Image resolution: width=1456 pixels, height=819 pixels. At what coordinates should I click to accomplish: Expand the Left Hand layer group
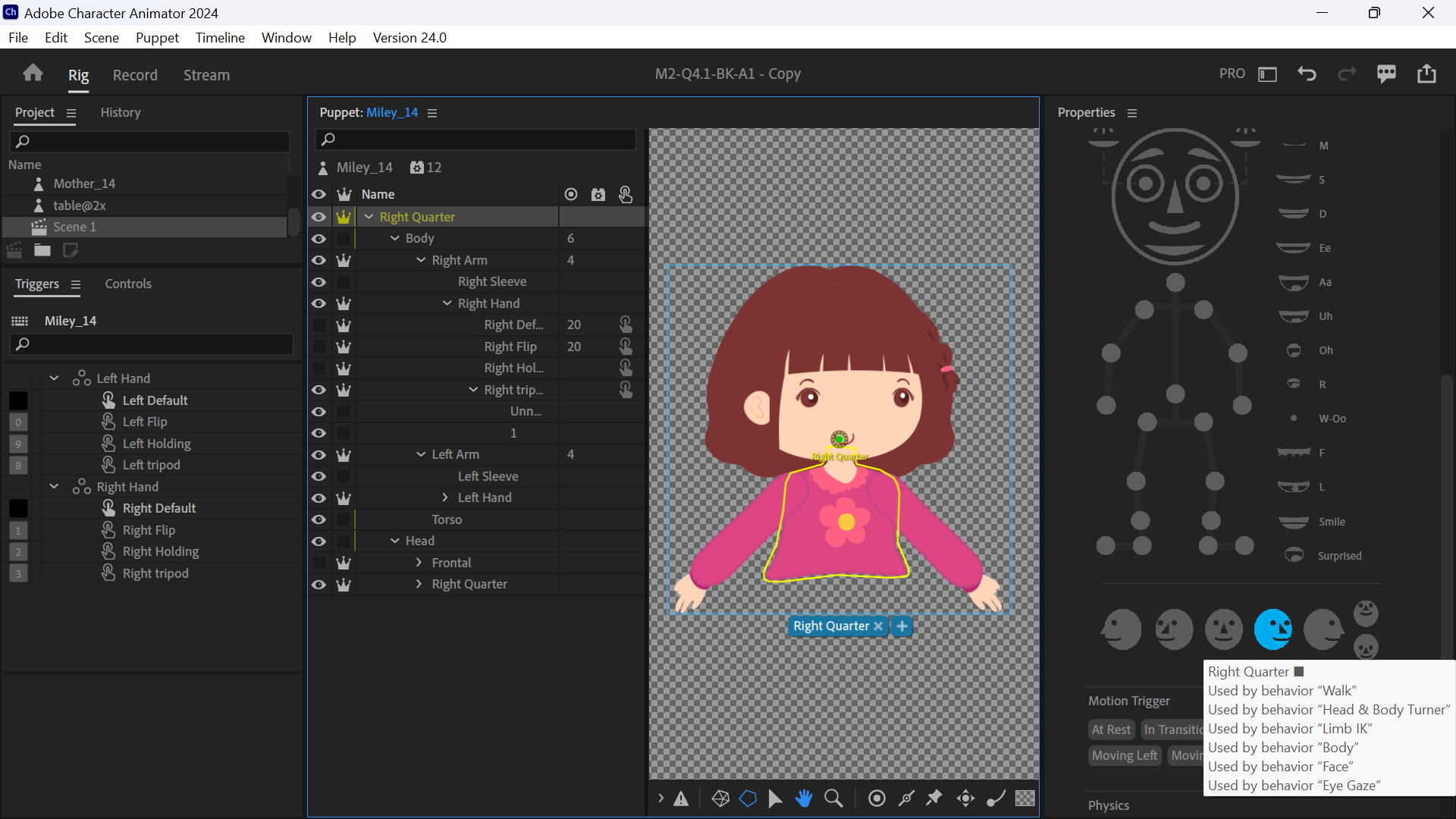(x=444, y=497)
